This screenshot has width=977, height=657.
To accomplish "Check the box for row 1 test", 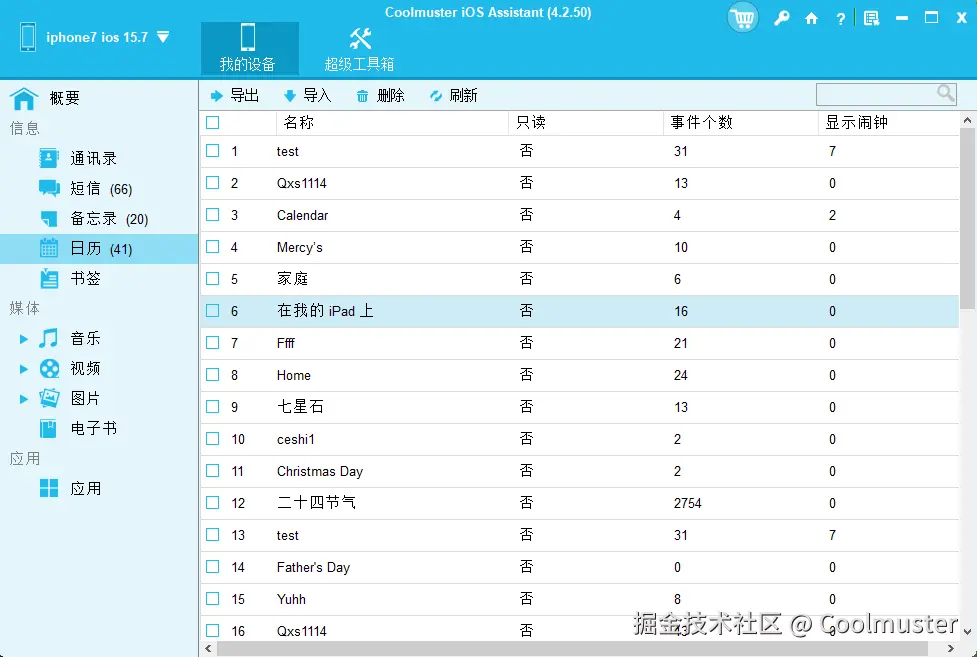I will point(212,151).
